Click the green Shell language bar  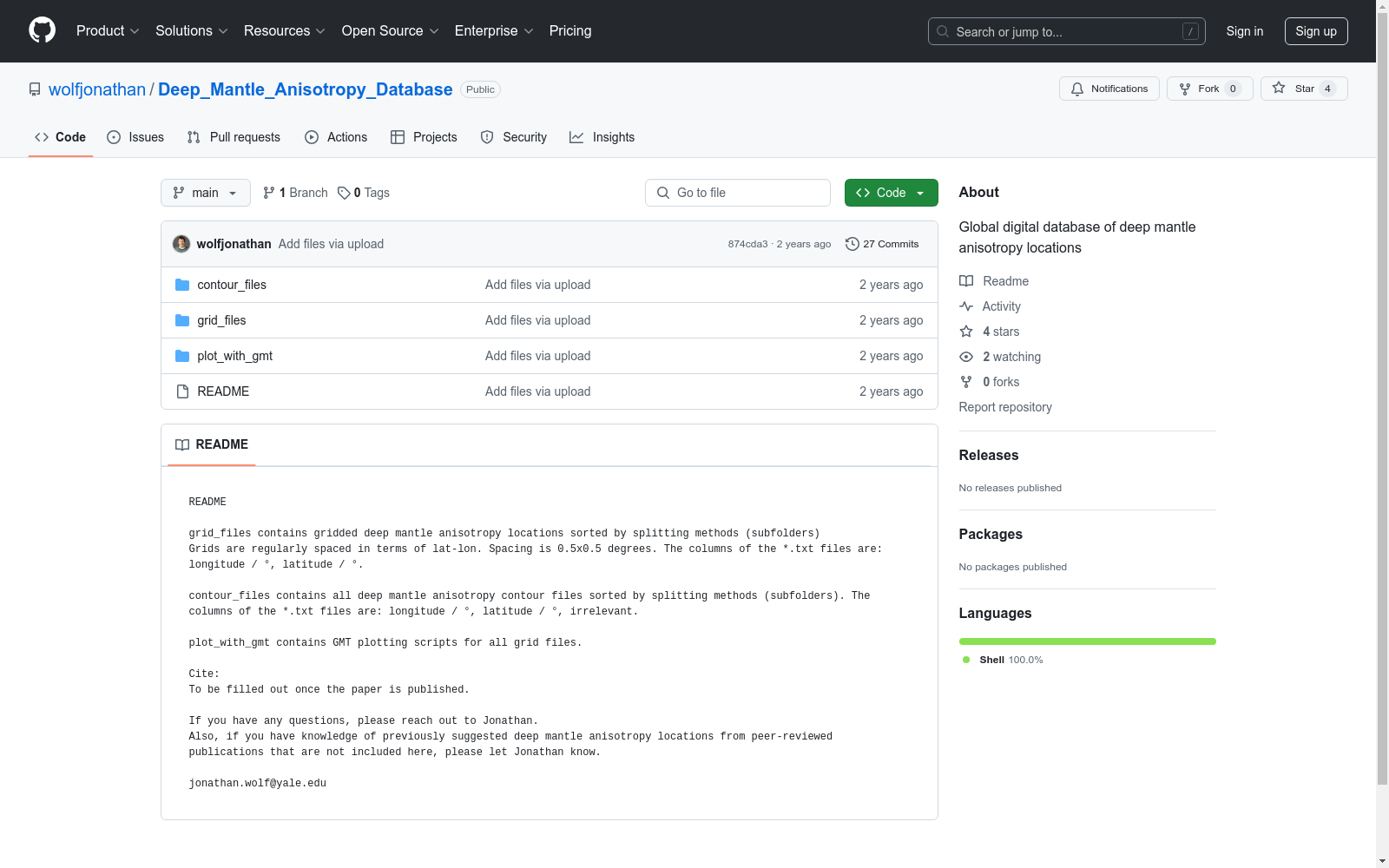coord(1088,641)
